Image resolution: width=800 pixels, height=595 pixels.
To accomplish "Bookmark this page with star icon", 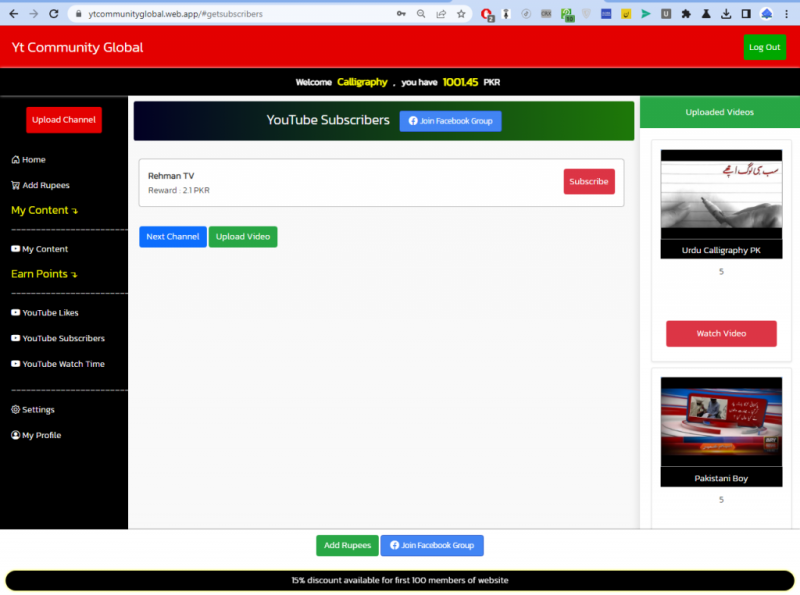I will (461, 14).
